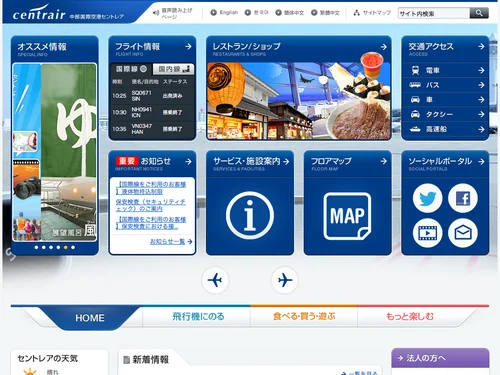Open the sitemap icon link
The image size is (500, 375).
[356, 13]
